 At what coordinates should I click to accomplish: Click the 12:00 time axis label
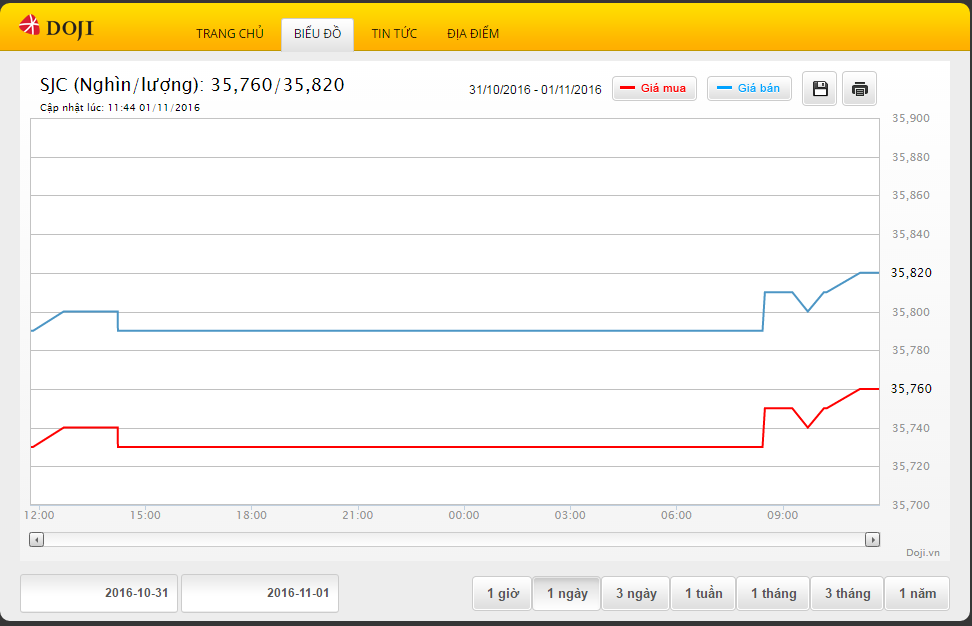pos(39,515)
